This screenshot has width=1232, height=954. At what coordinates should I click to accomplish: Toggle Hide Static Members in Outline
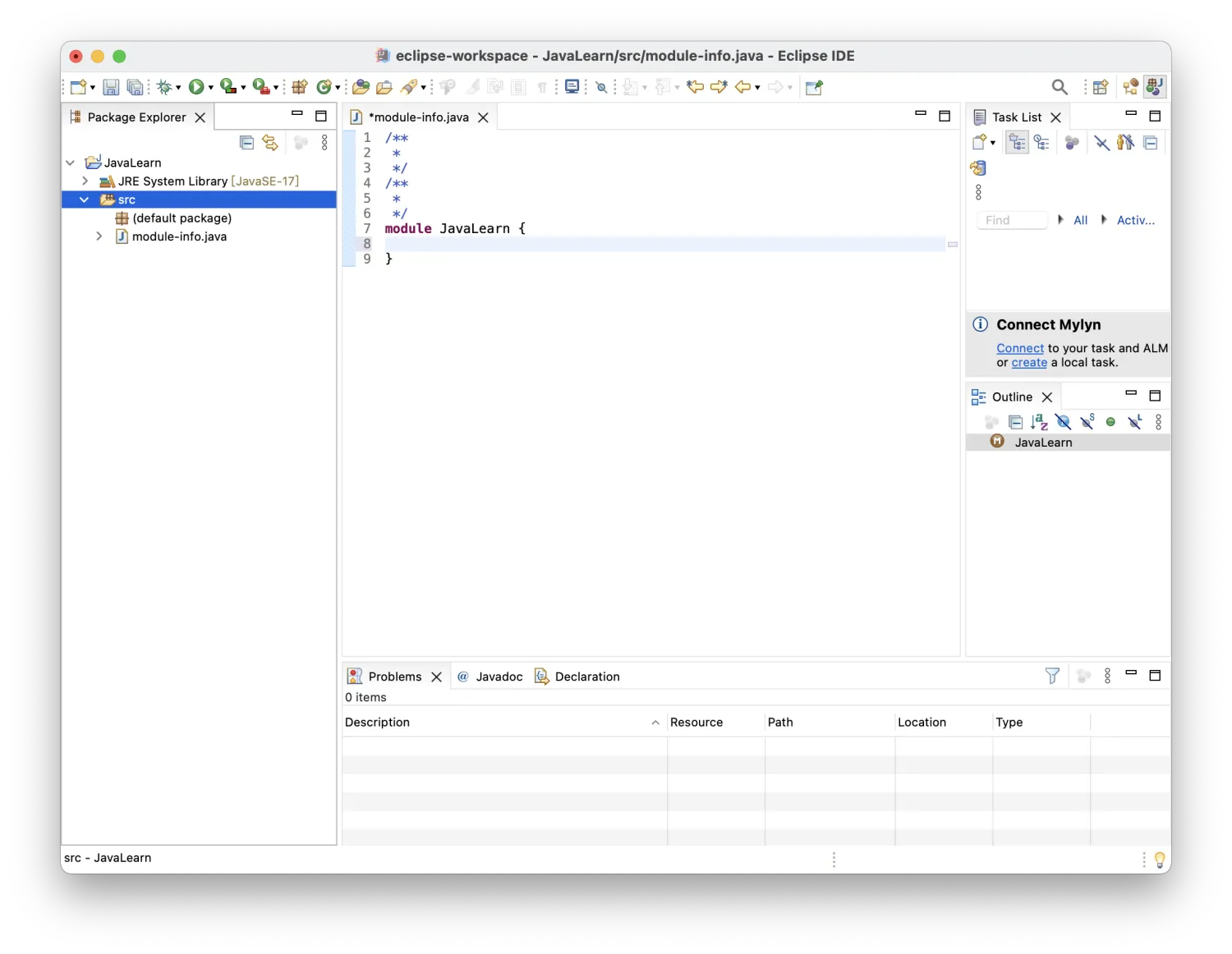point(1087,422)
